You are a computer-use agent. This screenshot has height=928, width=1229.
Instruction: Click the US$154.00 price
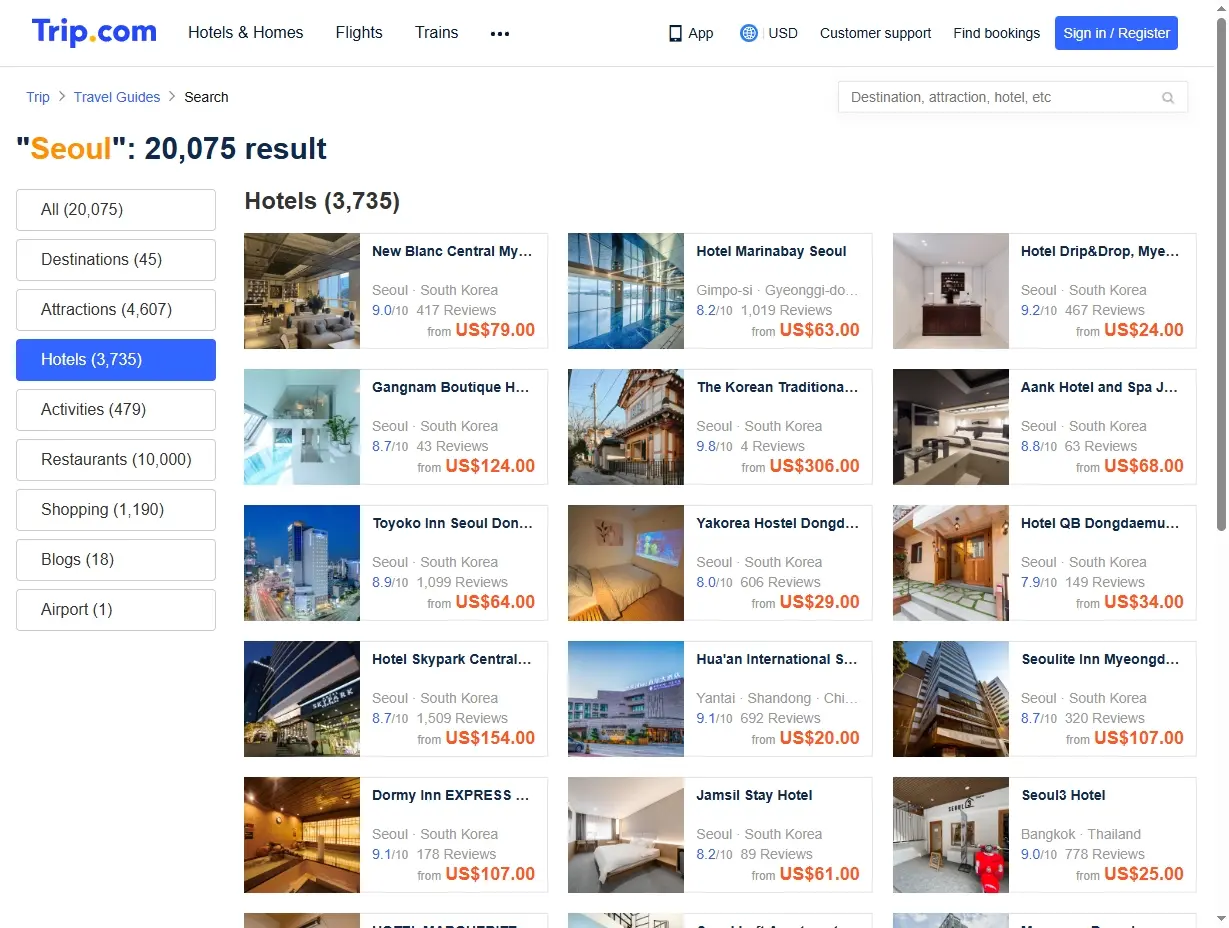tap(490, 738)
